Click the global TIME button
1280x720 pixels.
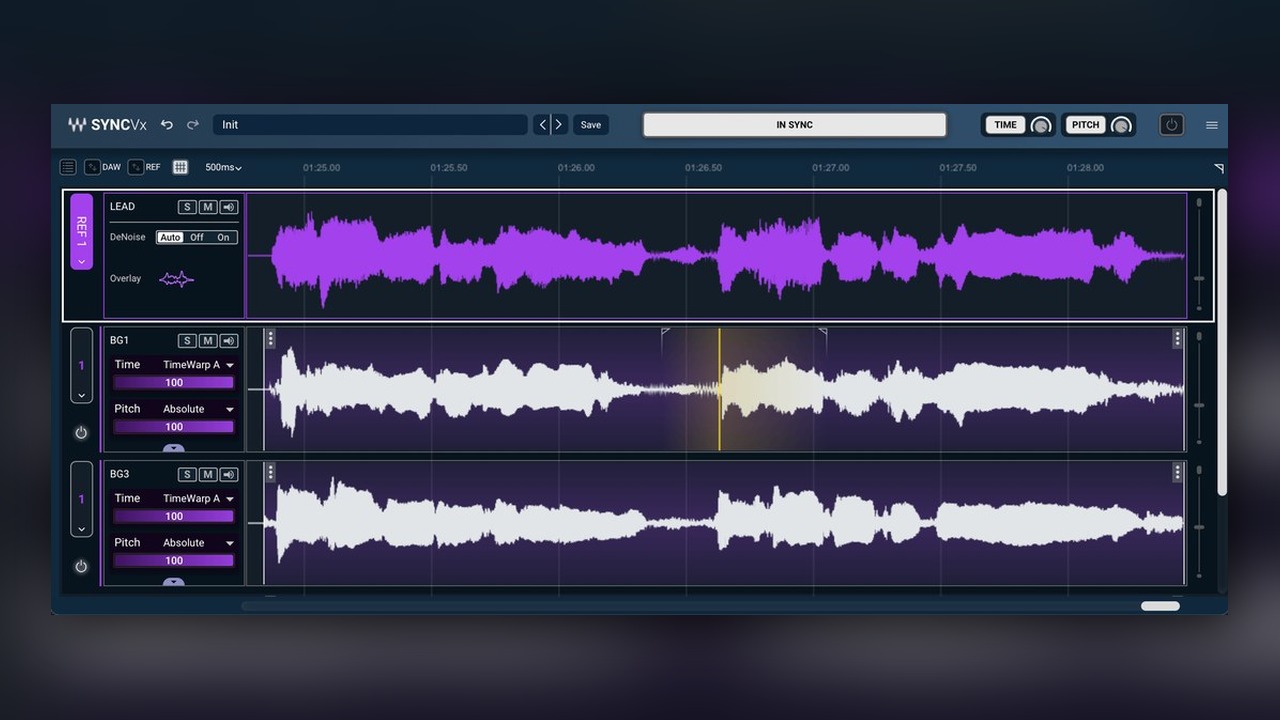point(1005,125)
